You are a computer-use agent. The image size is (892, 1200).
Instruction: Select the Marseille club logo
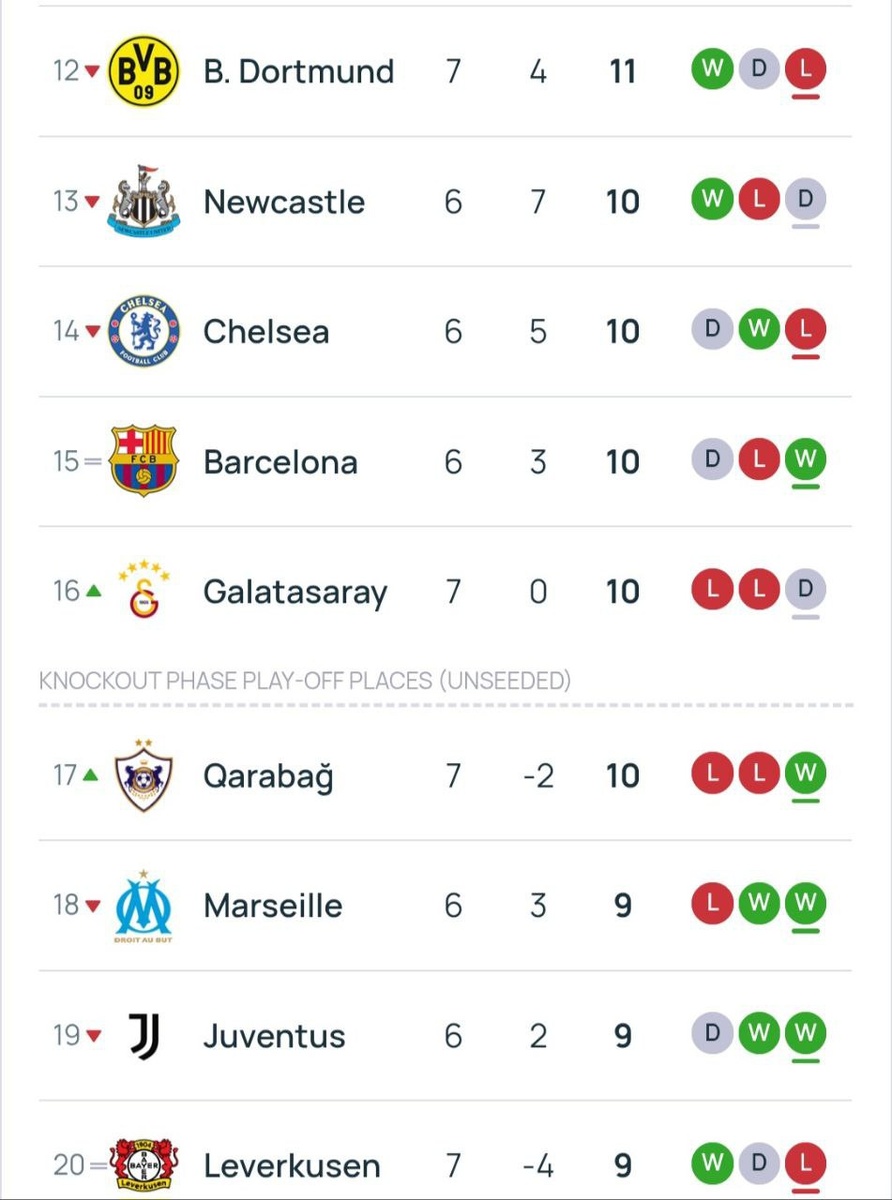143,906
